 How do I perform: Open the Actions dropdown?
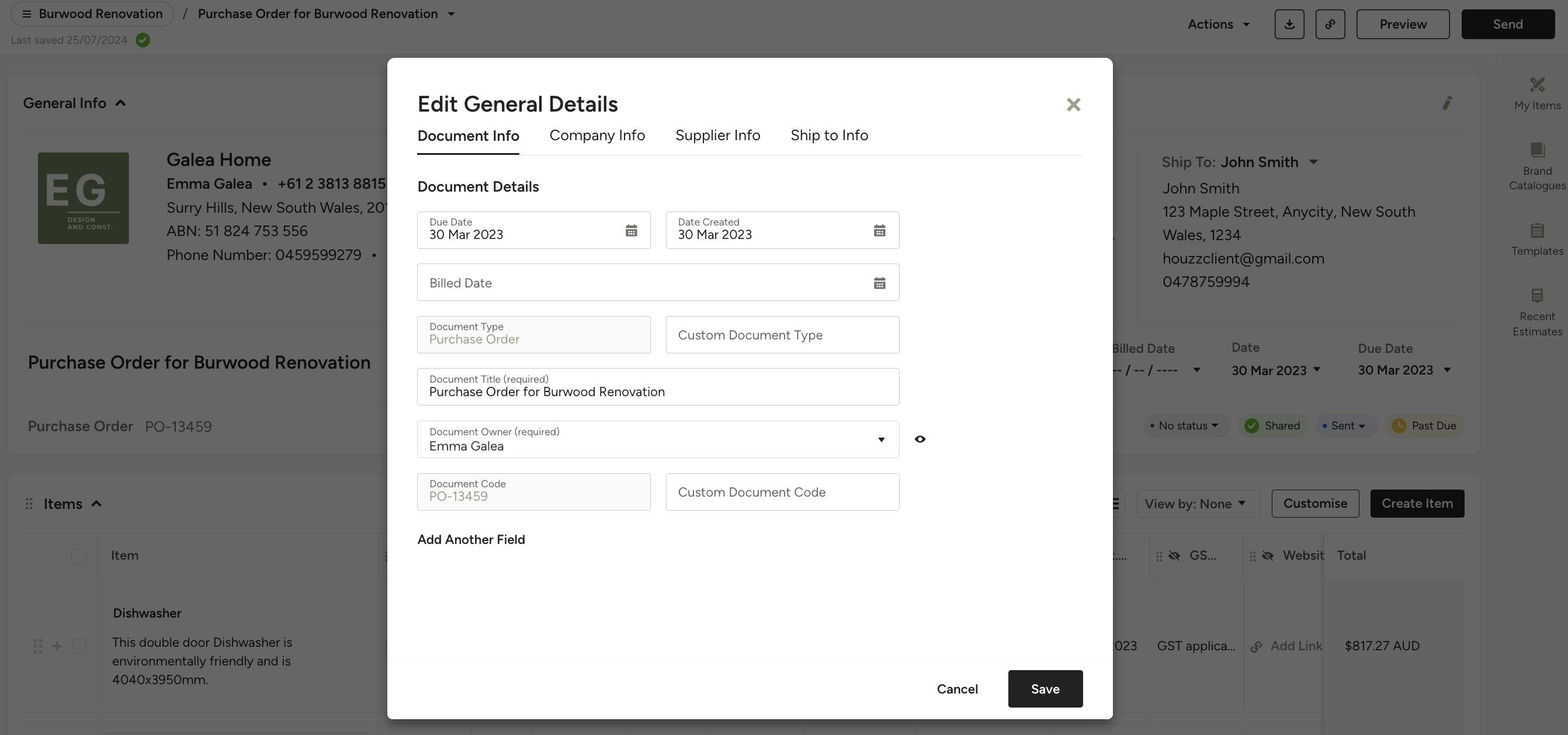(x=1219, y=25)
